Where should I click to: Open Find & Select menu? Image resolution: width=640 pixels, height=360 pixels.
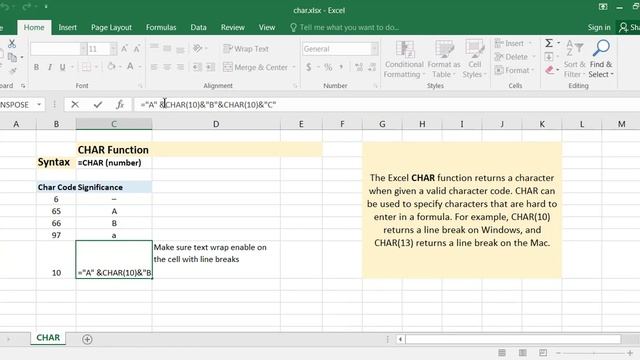point(601,59)
